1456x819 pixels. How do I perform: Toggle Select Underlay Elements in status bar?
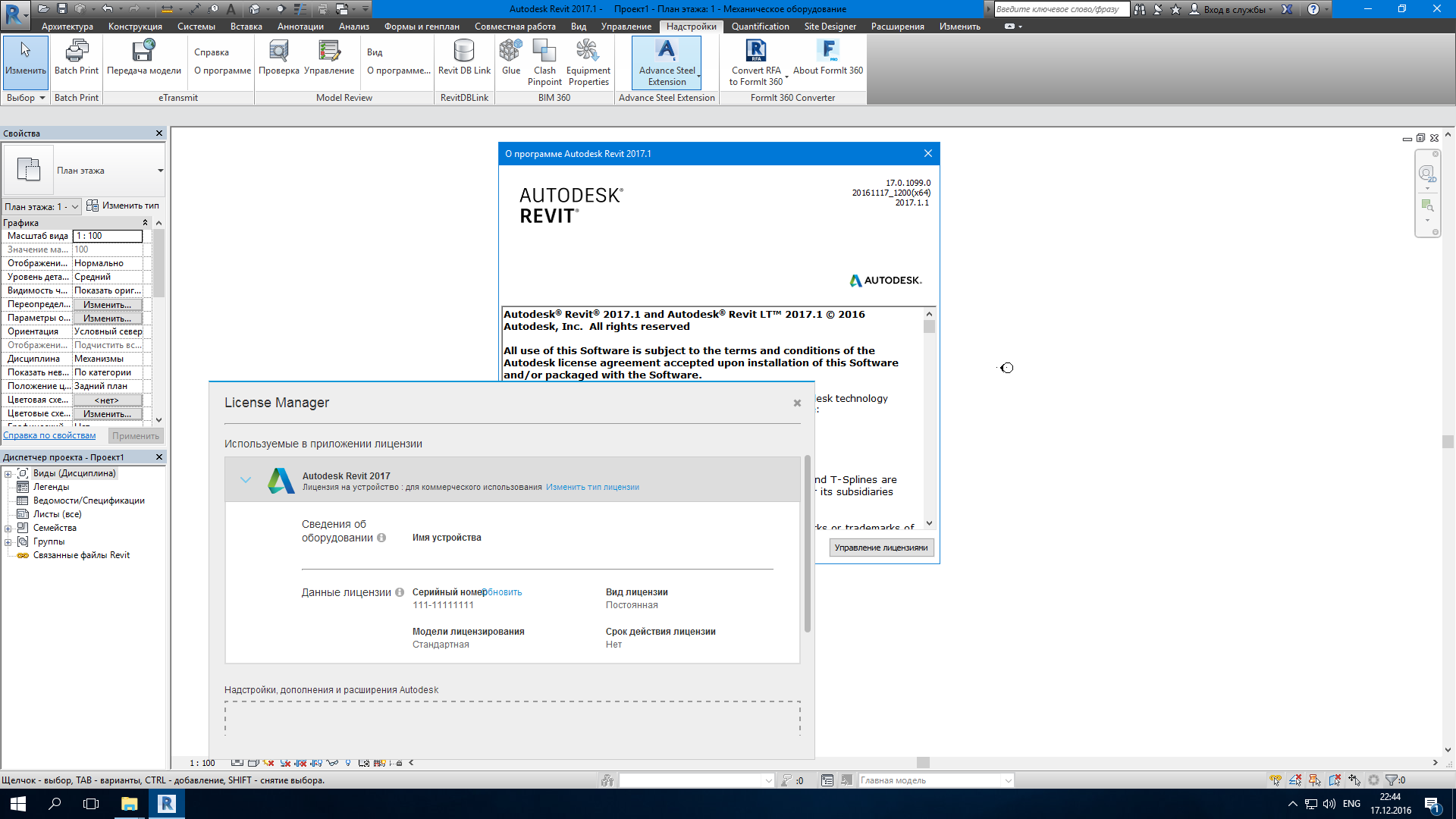[1295, 780]
